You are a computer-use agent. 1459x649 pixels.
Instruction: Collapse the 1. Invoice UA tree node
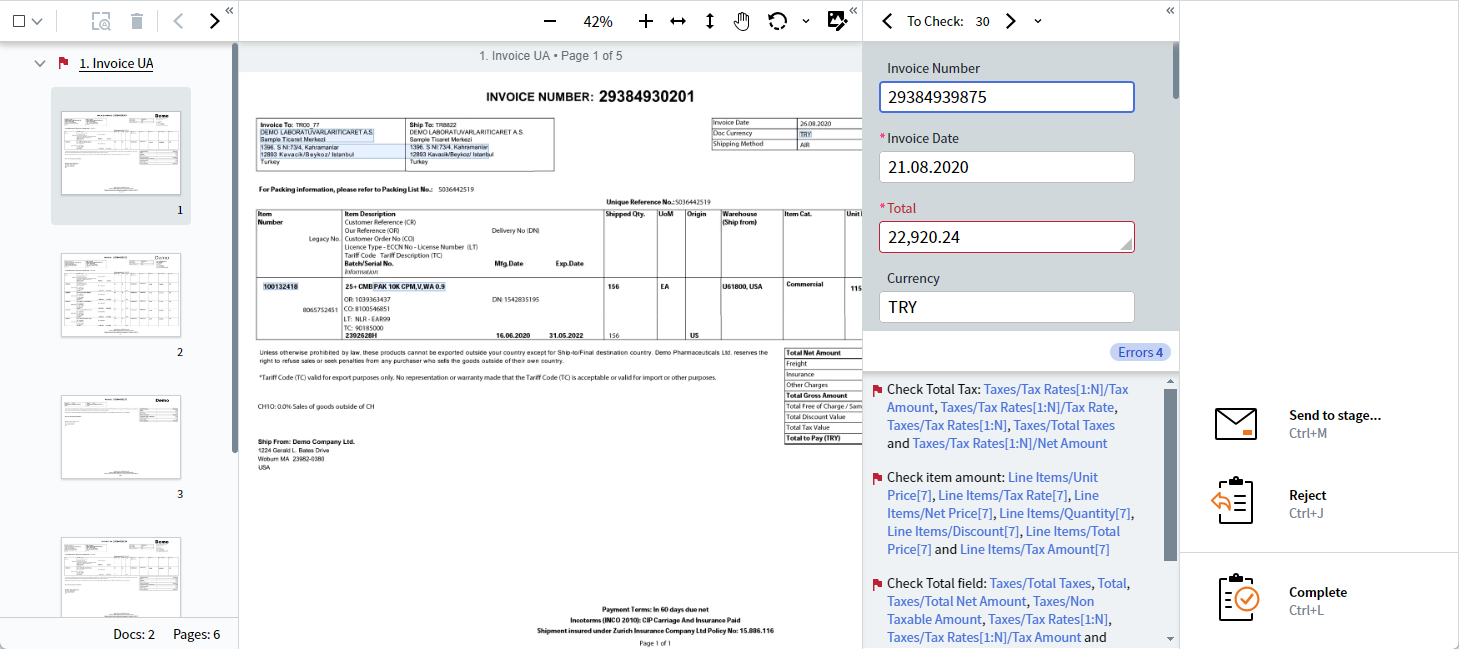pyautogui.click(x=40, y=63)
